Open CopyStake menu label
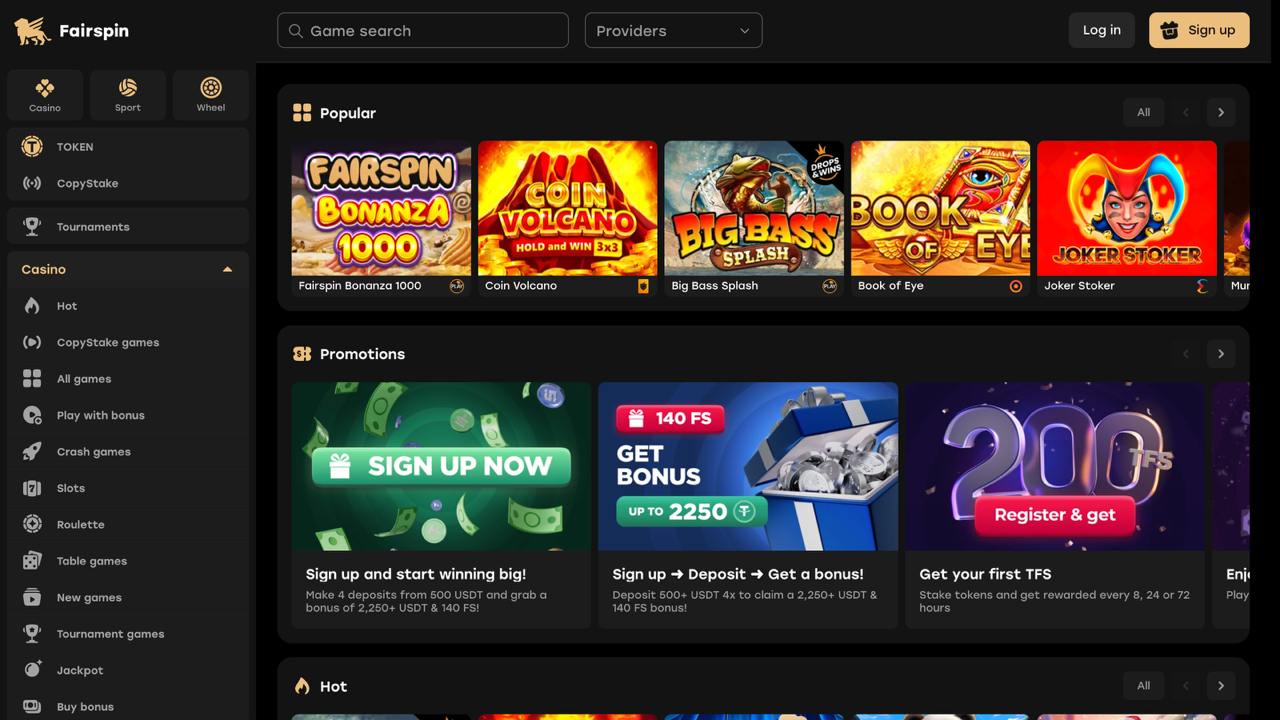Image resolution: width=1280 pixels, height=720 pixels. (87, 183)
